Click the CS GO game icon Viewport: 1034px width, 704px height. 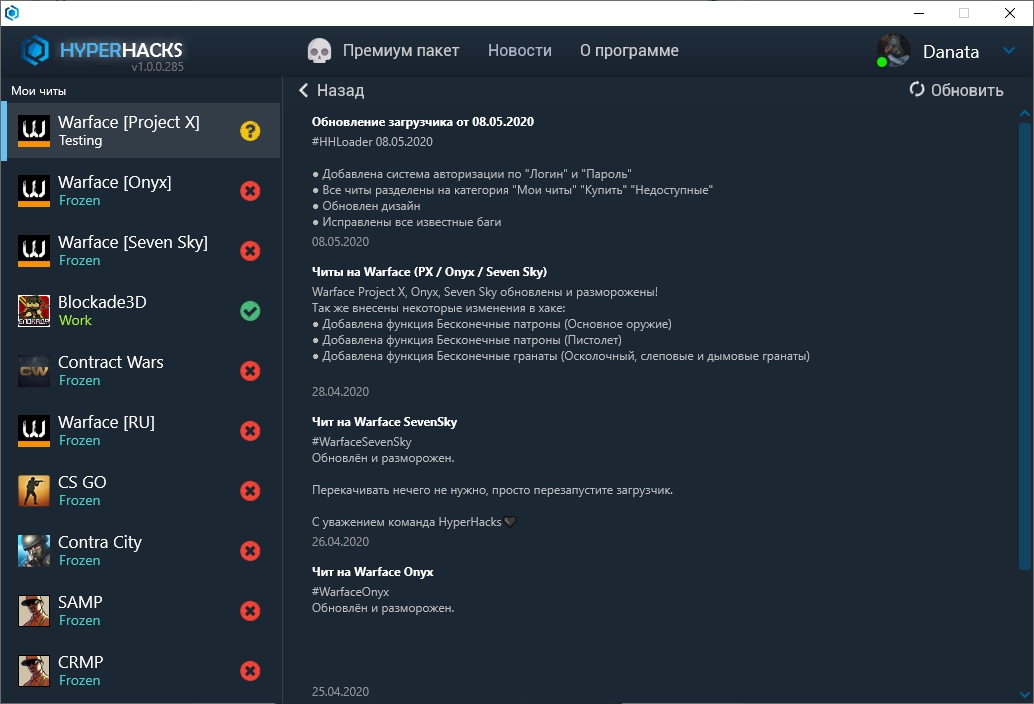tap(34, 491)
